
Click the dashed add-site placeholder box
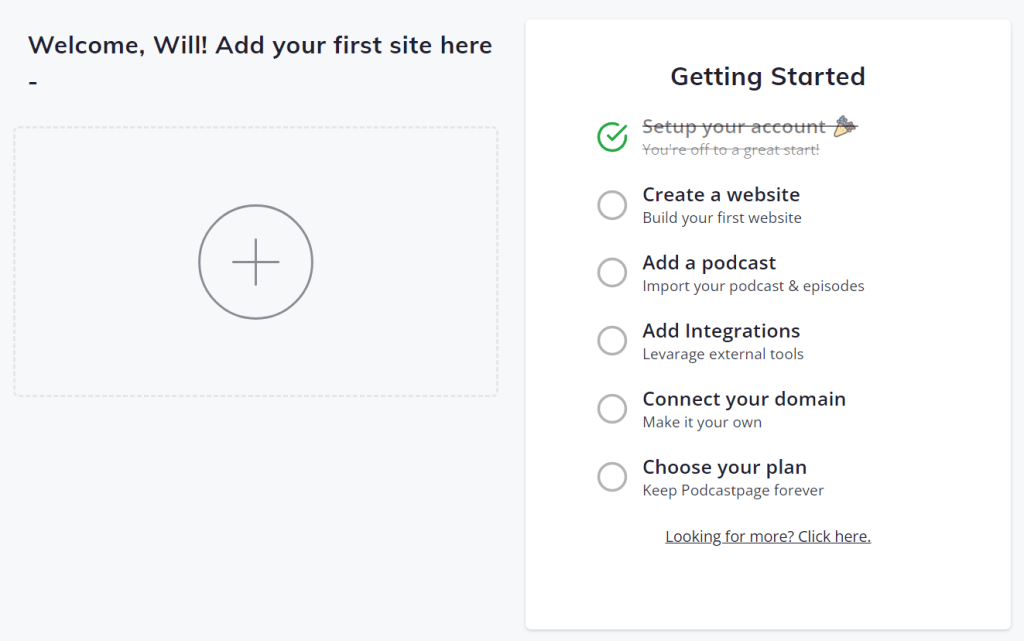click(256, 262)
